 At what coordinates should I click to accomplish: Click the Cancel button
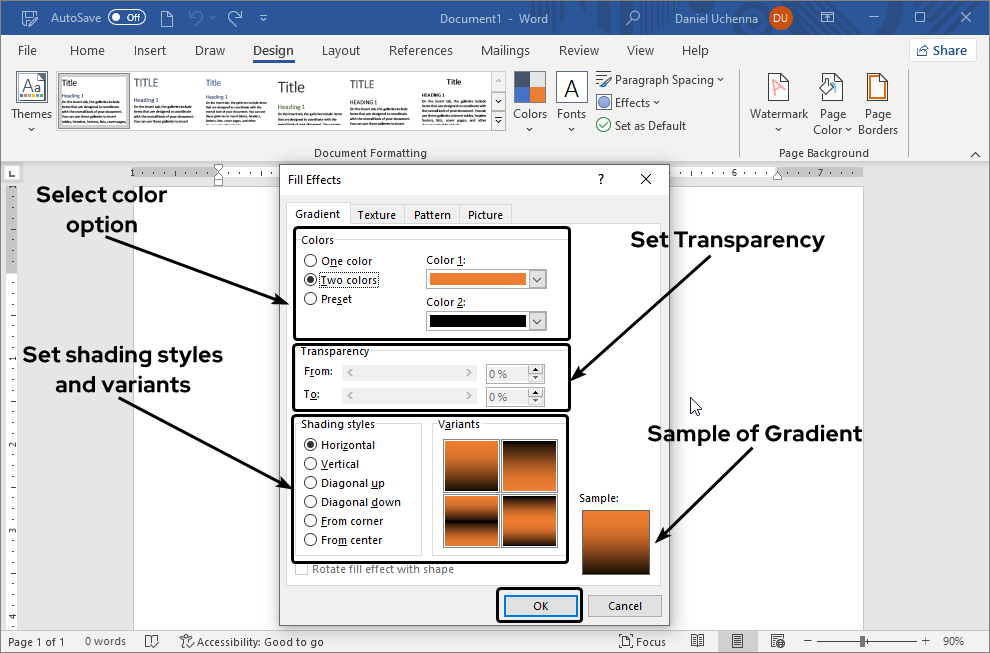(624, 606)
